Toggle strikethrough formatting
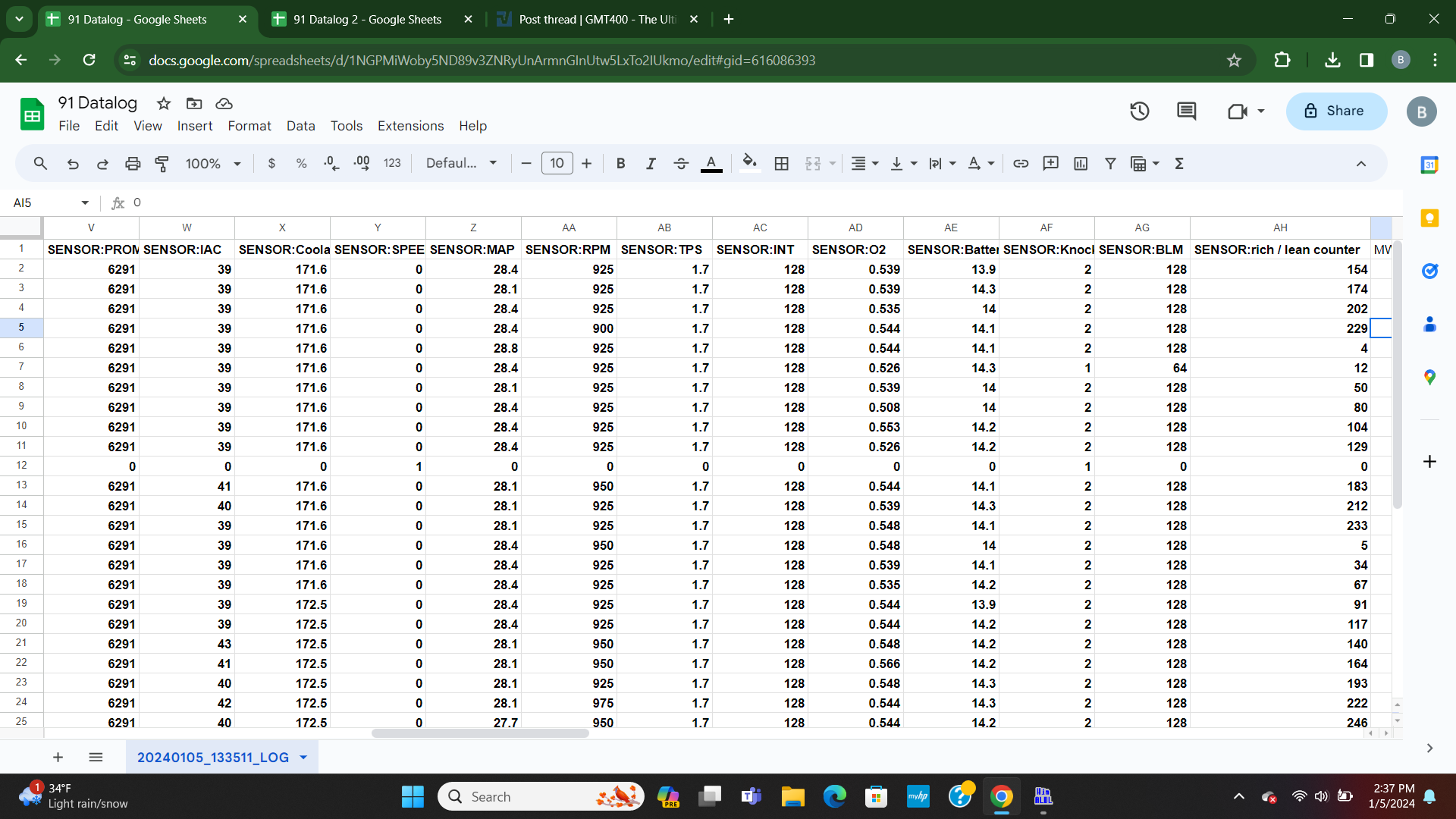 [x=680, y=164]
